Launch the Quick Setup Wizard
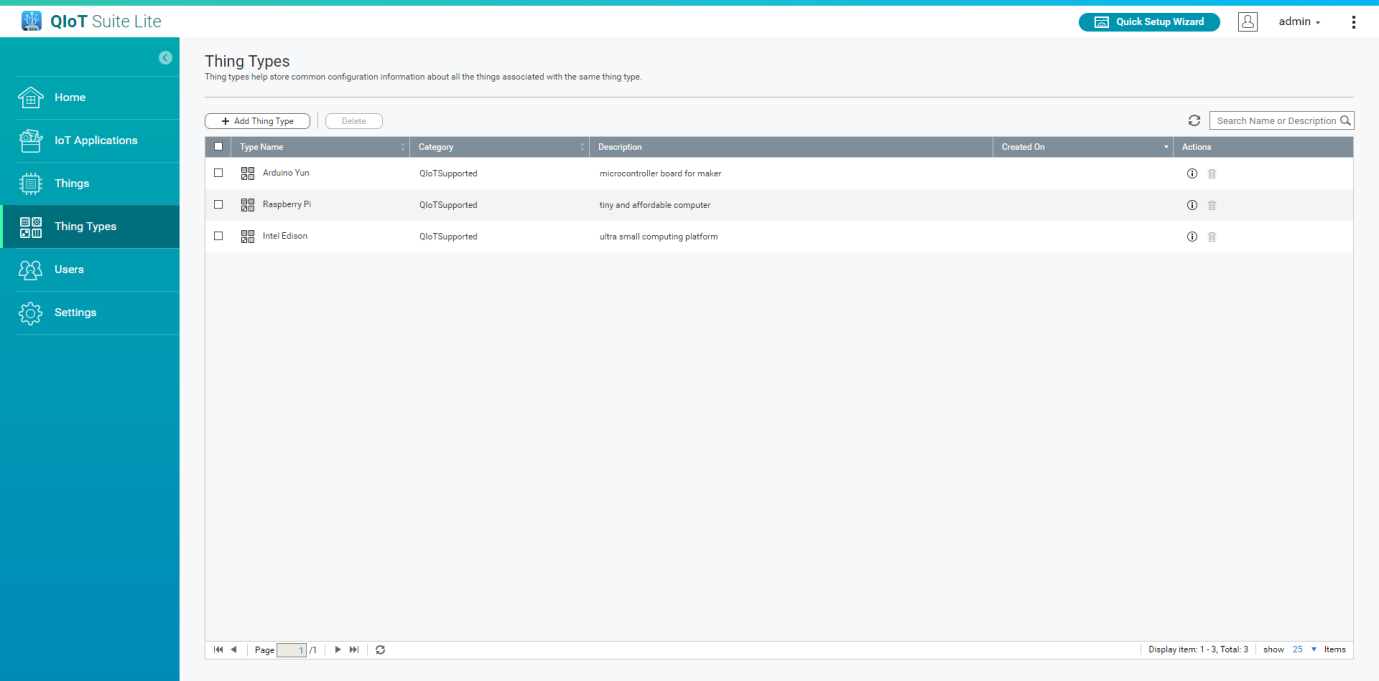Screen dimensions: 1379x681 1149,22
